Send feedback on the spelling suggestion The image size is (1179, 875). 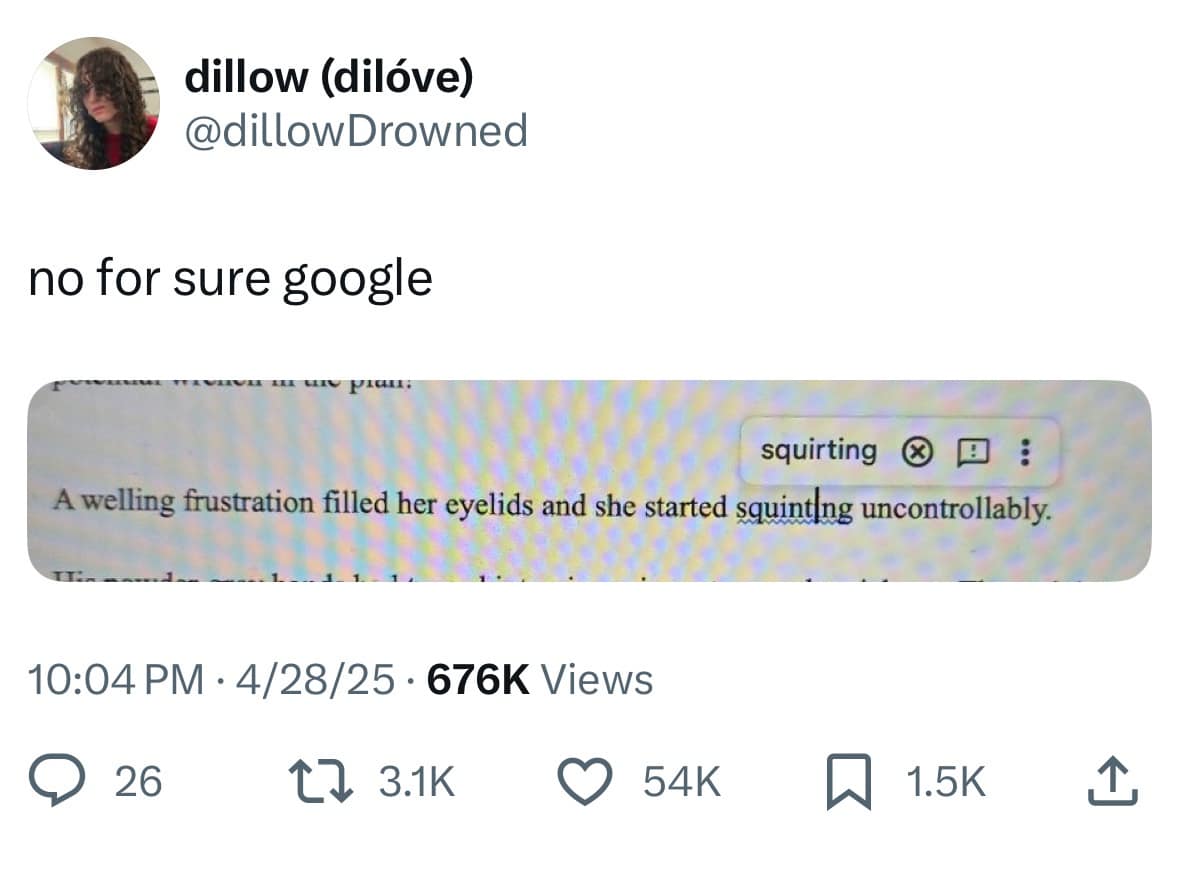(974, 450)
